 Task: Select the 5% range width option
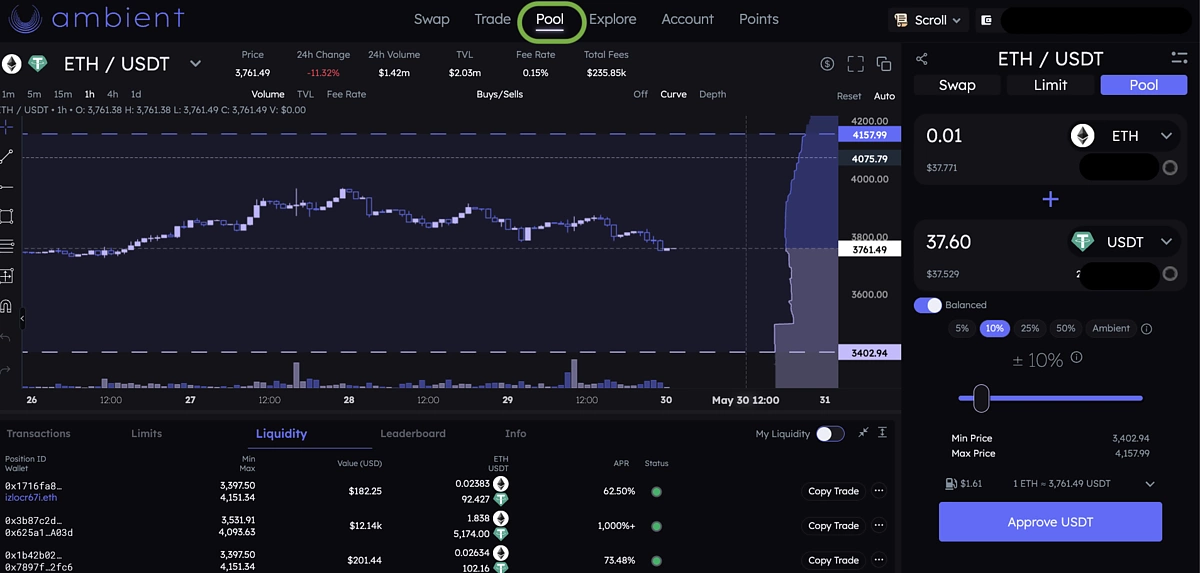pos(962,328)
